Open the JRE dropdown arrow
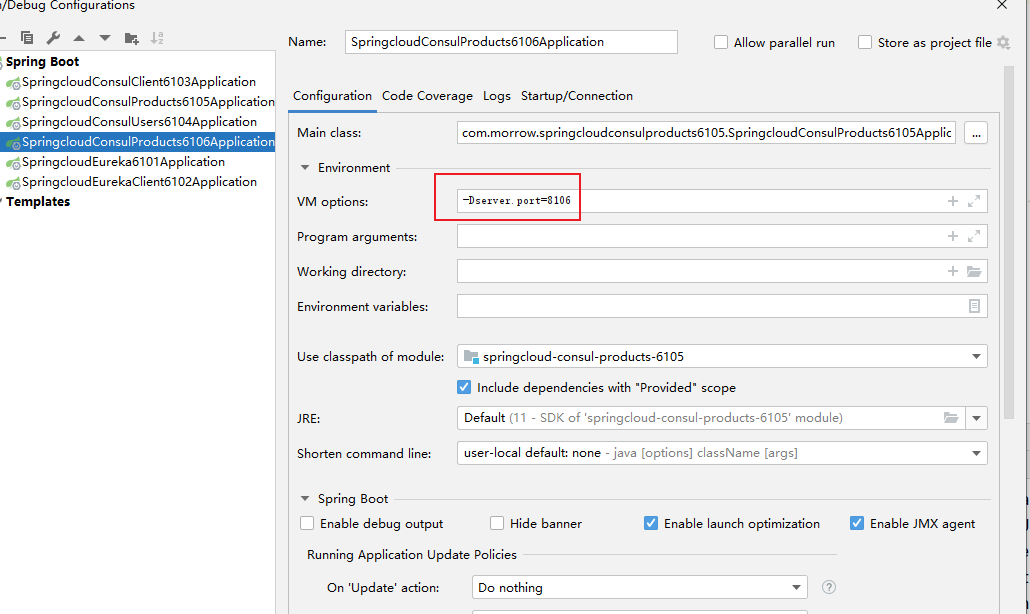This screenshot has height=614, width=1030. tap(976, 418)
